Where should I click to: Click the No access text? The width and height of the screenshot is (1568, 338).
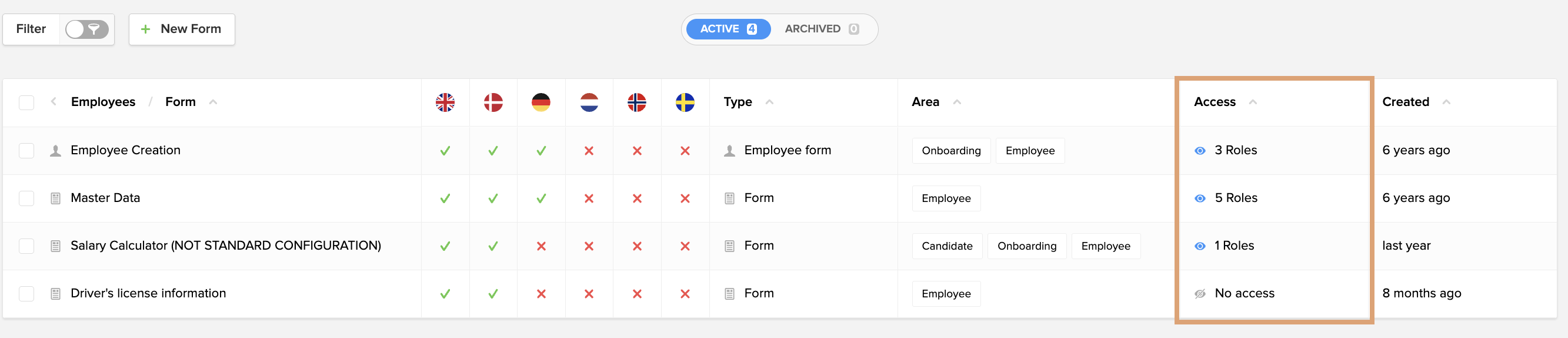1244,293
